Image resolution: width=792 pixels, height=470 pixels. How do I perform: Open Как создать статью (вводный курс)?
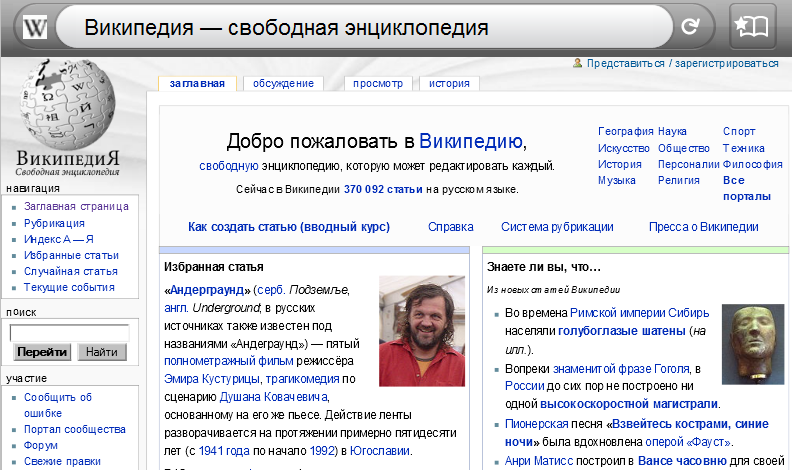coord(289,227)
